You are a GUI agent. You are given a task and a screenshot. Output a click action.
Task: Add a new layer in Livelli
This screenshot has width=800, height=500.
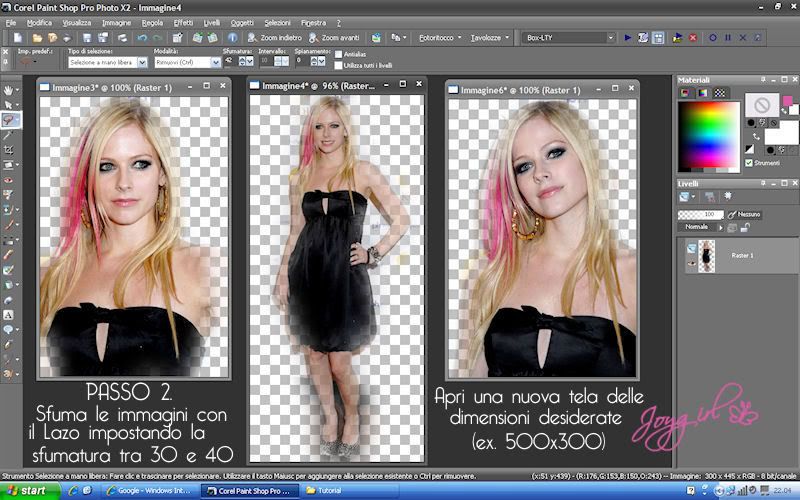tap(684, 196)
